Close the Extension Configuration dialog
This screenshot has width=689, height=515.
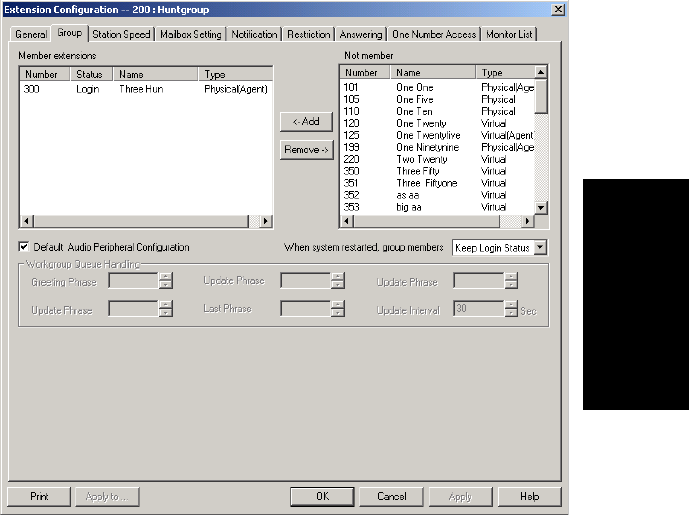pos(558,9)
